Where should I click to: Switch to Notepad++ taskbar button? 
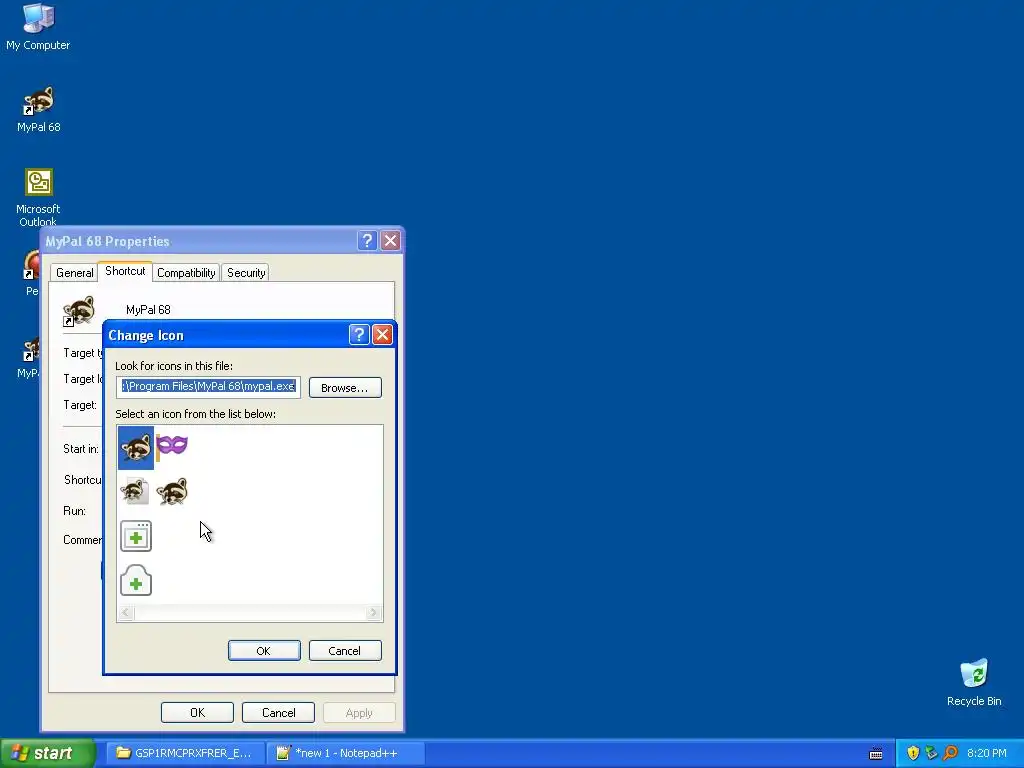[x=346, y=753]
